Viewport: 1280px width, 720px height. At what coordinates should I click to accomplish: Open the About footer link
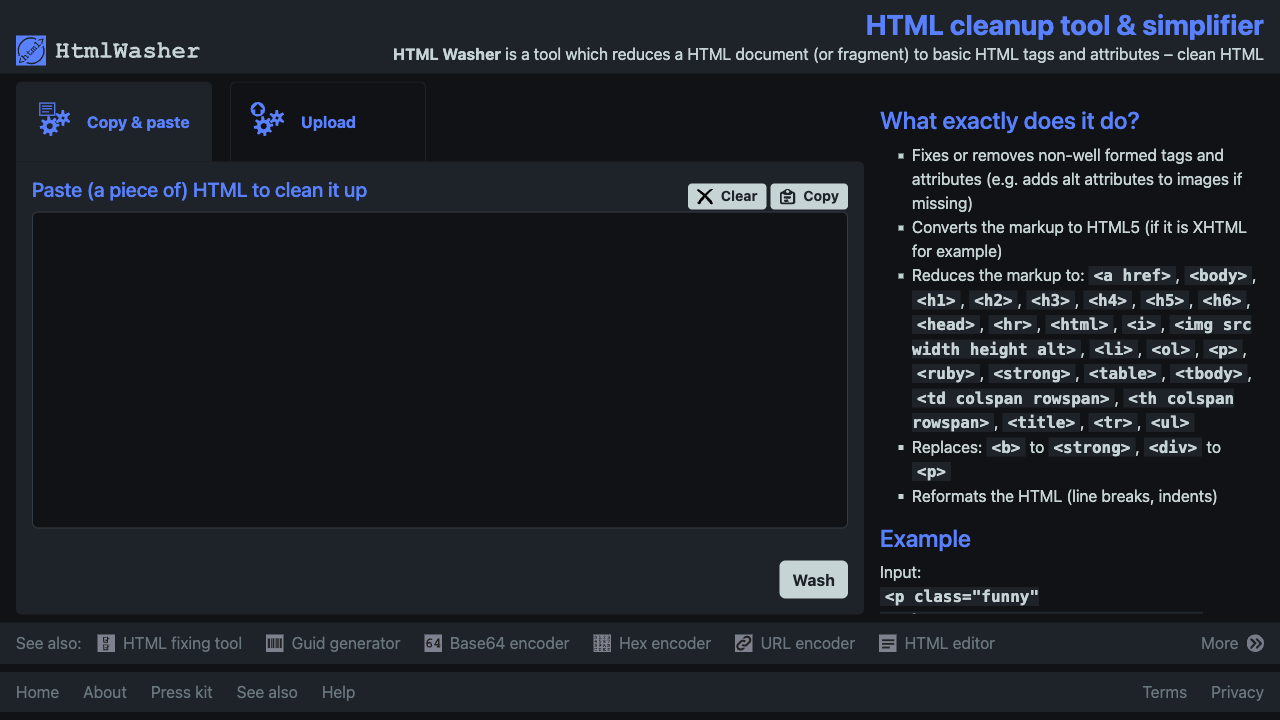(105, 692)
